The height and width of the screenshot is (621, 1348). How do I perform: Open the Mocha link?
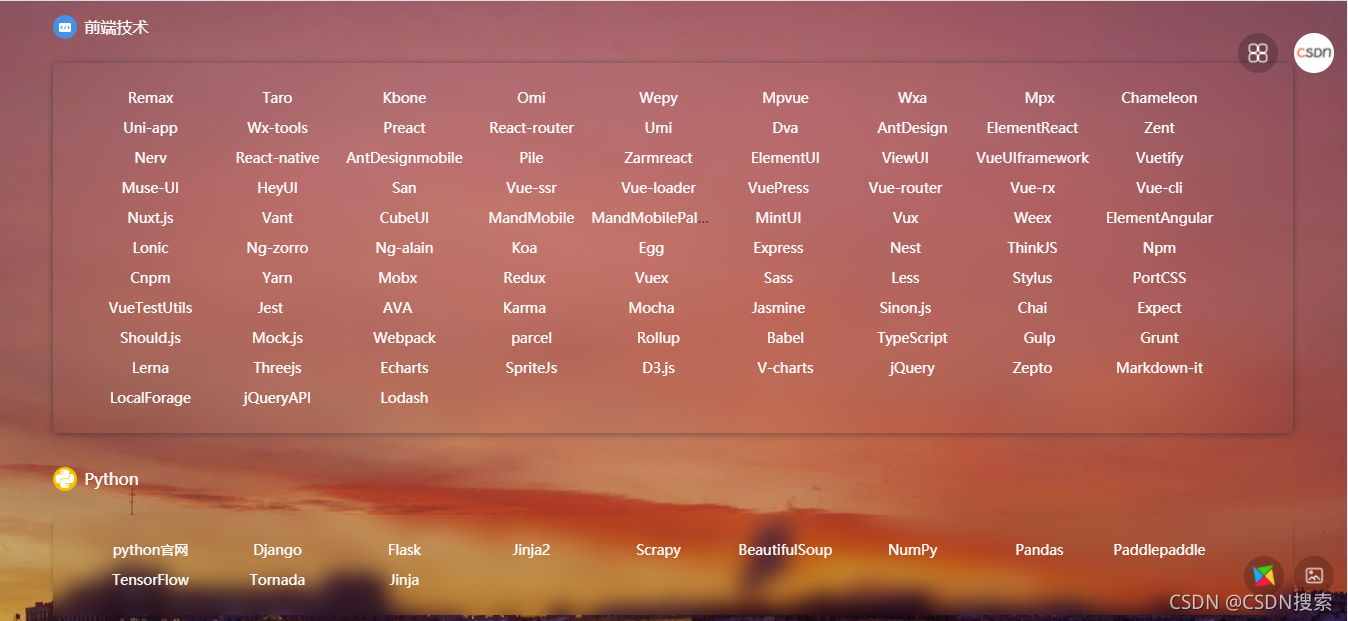[x=652, y=308]
